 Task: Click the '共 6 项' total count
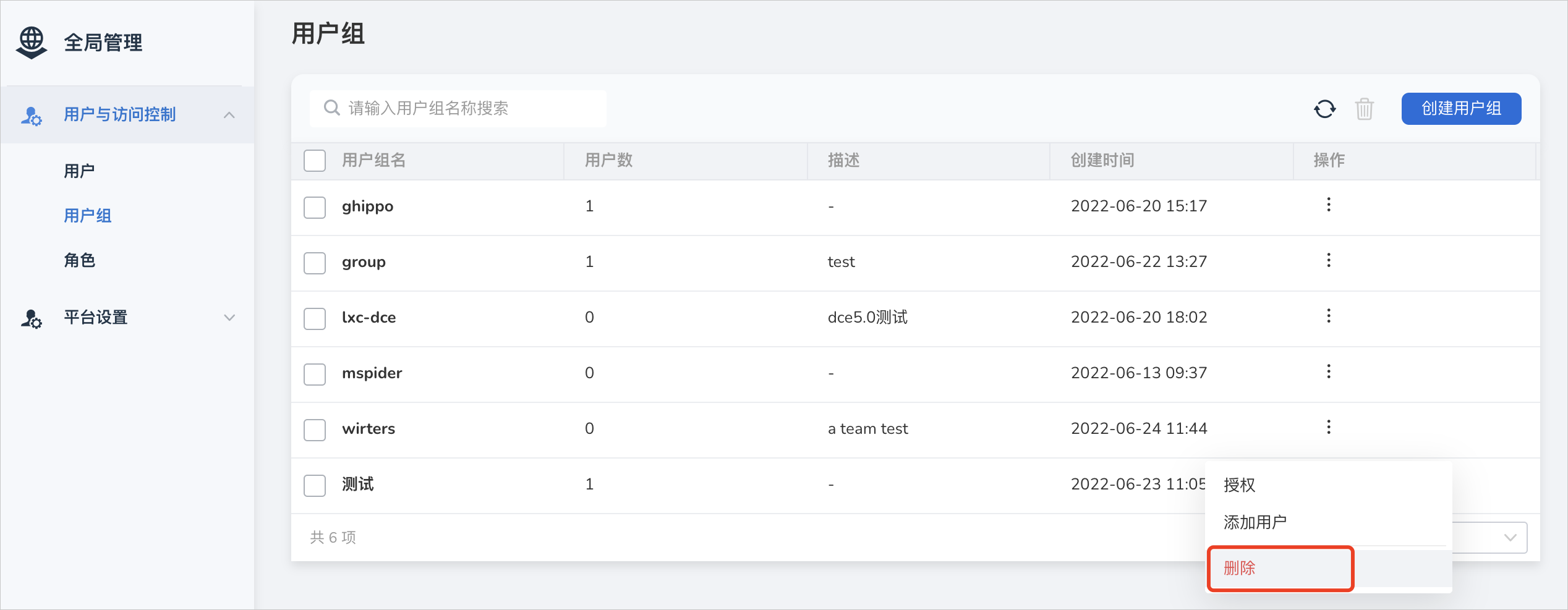pos(333,538)
